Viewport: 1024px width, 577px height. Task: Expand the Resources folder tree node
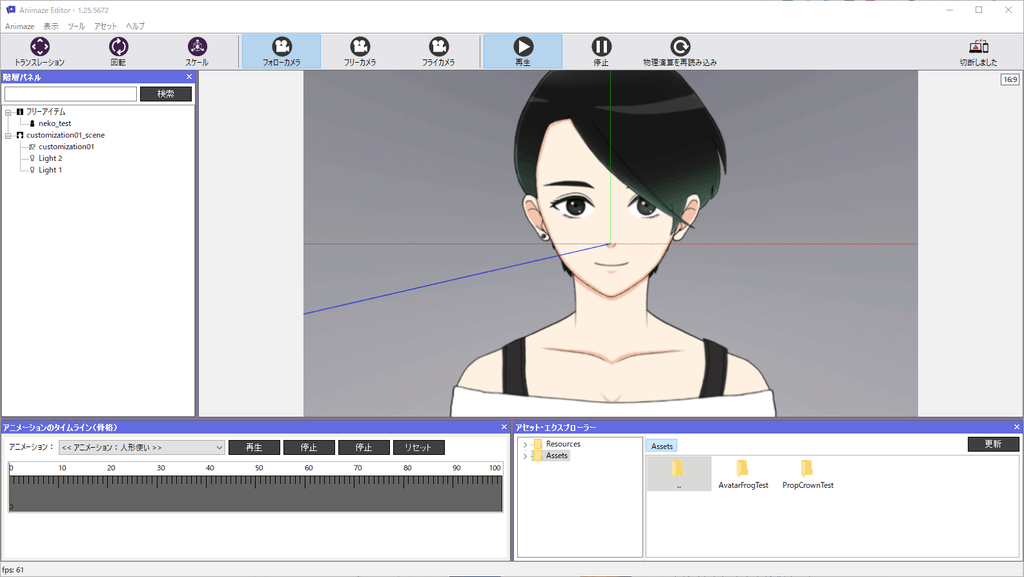click(x=525, y=444)
